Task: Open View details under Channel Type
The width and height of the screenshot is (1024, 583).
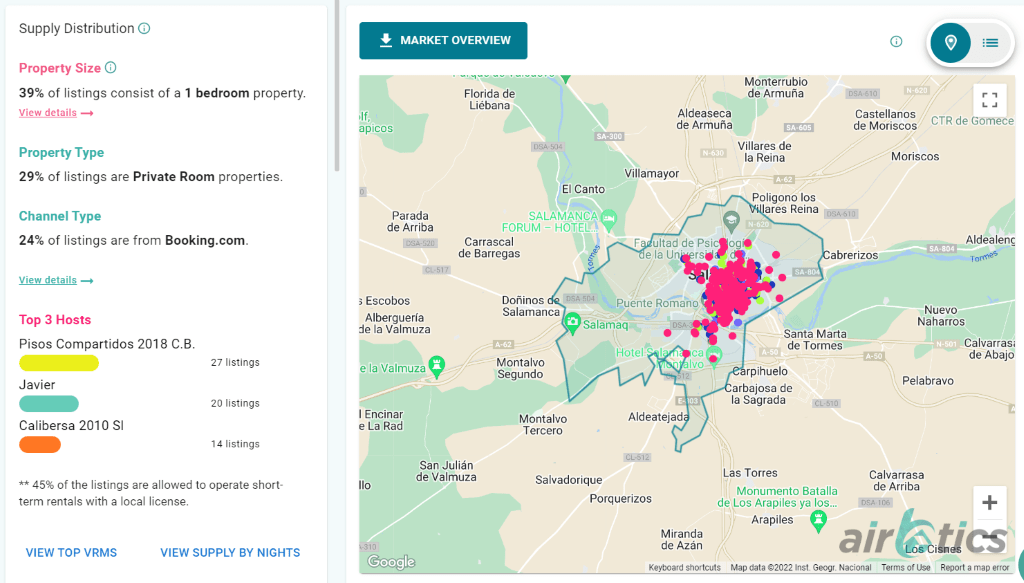Action: coord(48,280)
